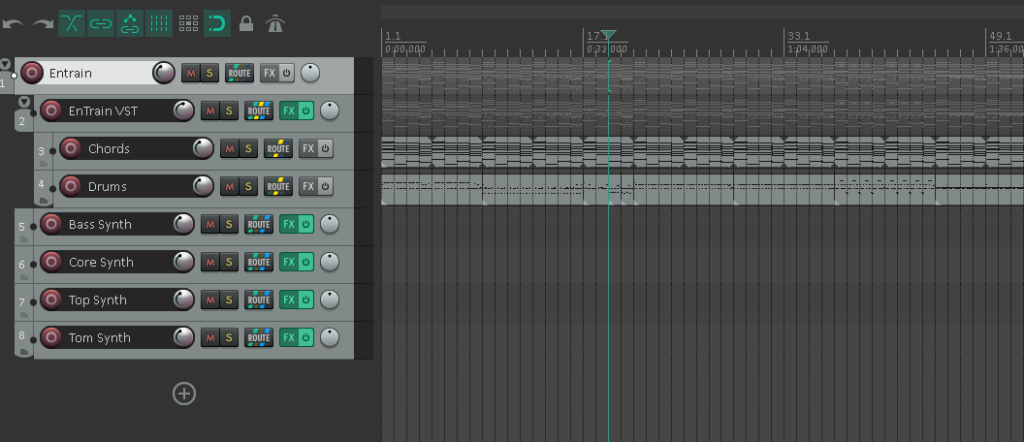
Task: Click the lock icon in toolbar
Action: 246,22
